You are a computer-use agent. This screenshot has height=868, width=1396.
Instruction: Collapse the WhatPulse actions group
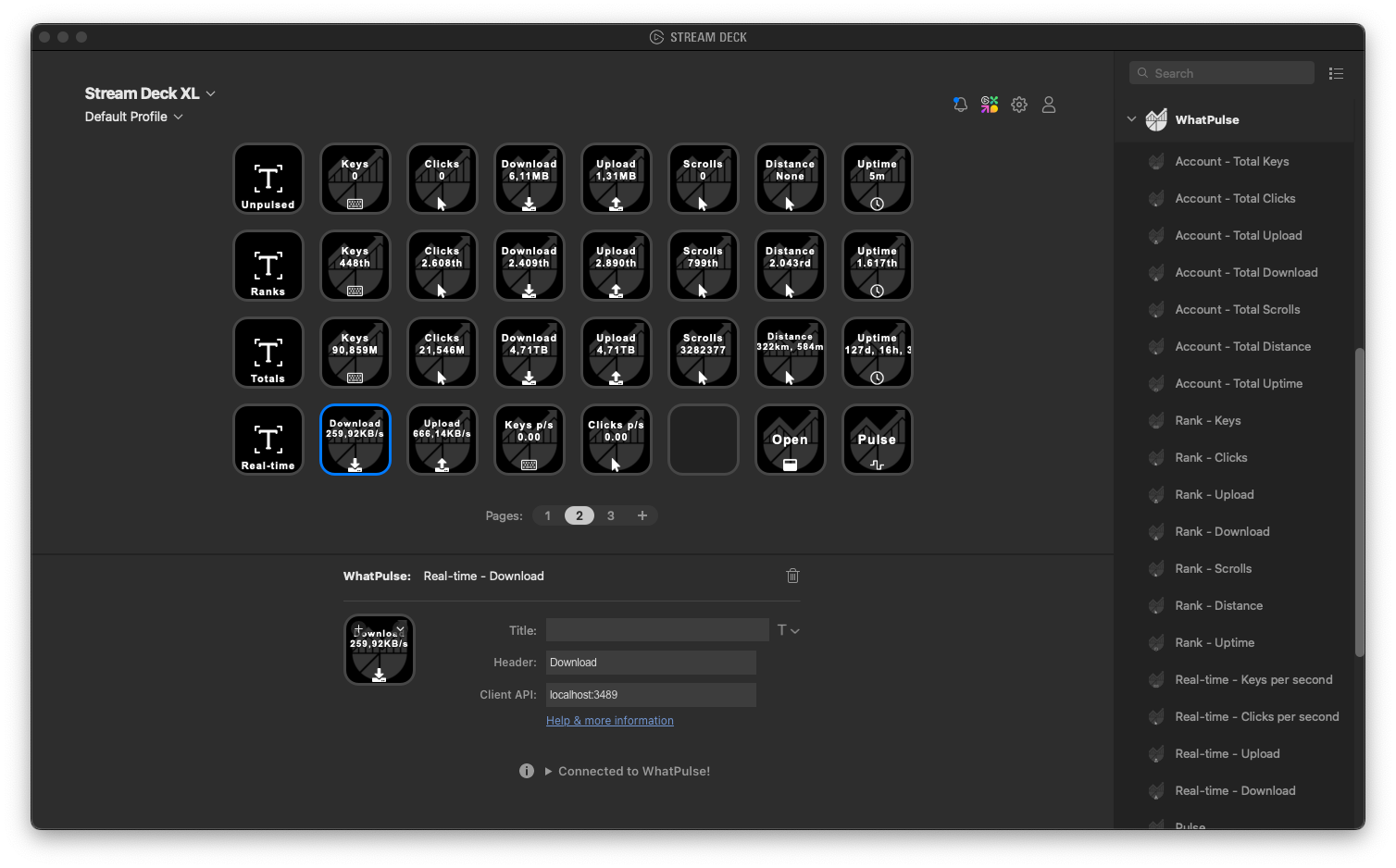click(1131, 118)
